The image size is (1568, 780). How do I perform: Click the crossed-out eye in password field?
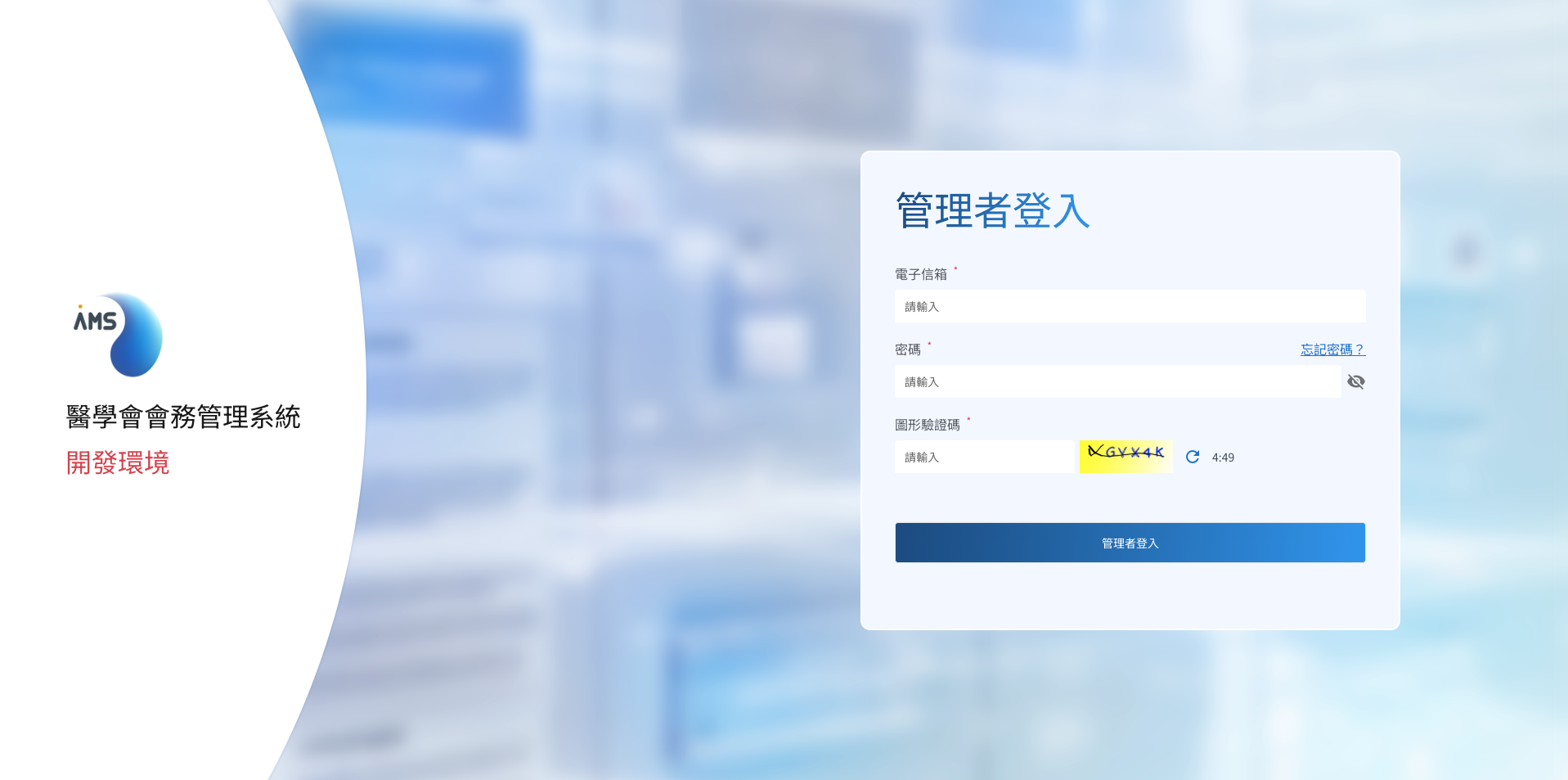point(1355,381)
